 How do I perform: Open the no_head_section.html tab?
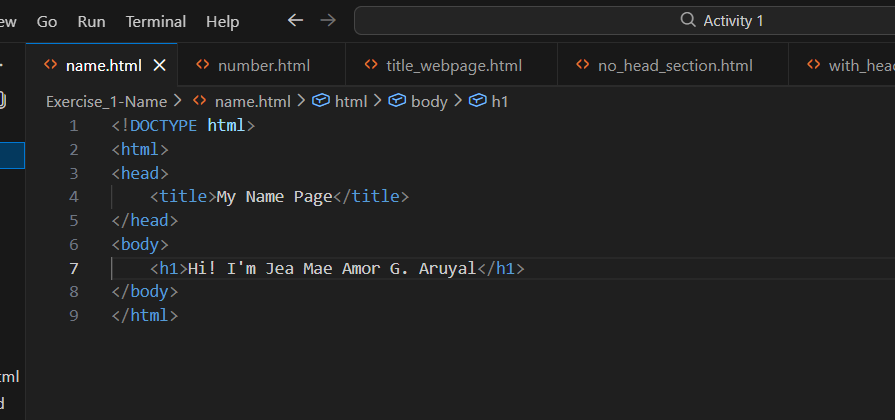pyautogui.click(x=675, y=66)
